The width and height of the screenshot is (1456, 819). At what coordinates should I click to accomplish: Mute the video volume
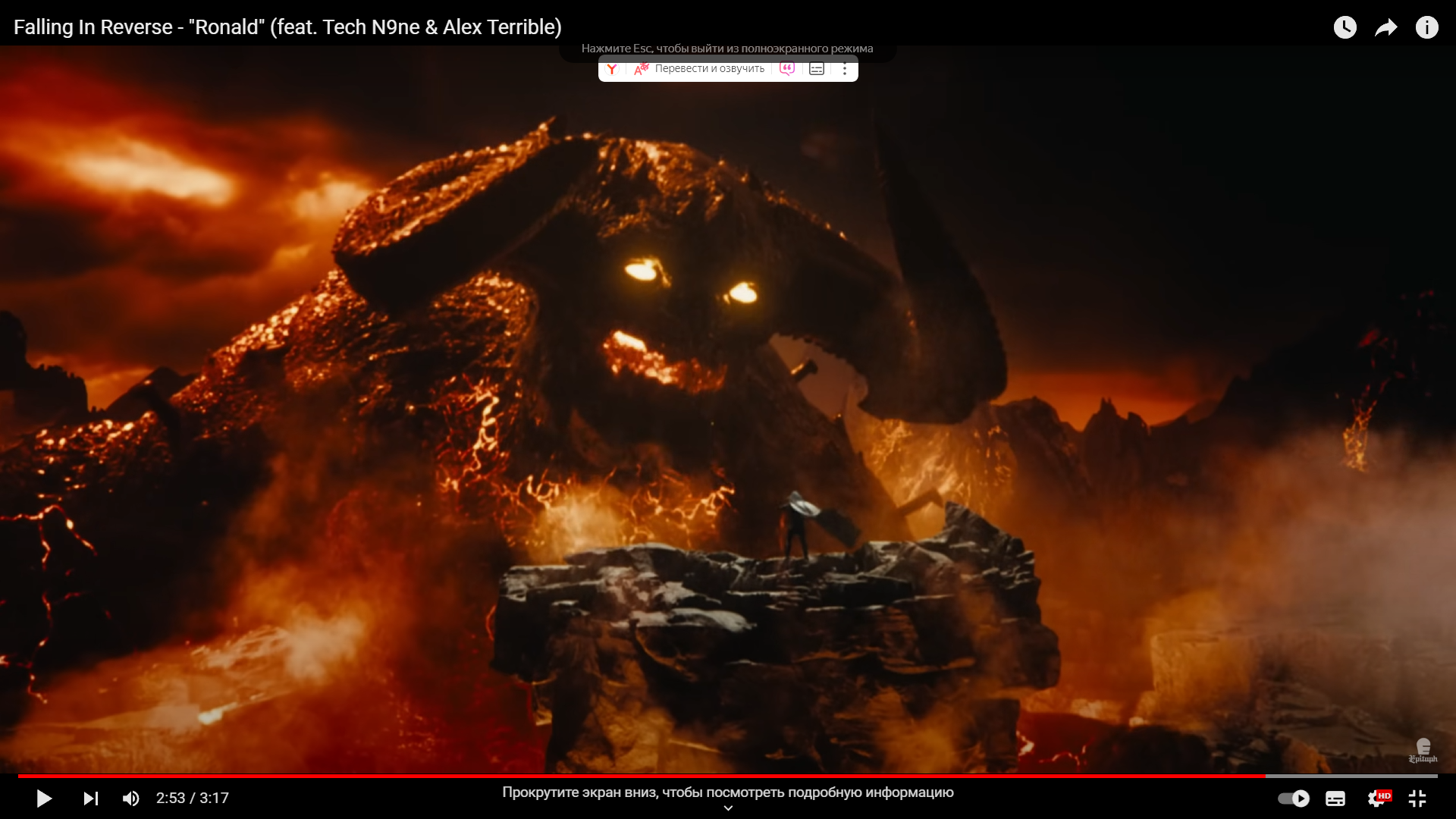(x=130, y=799)
